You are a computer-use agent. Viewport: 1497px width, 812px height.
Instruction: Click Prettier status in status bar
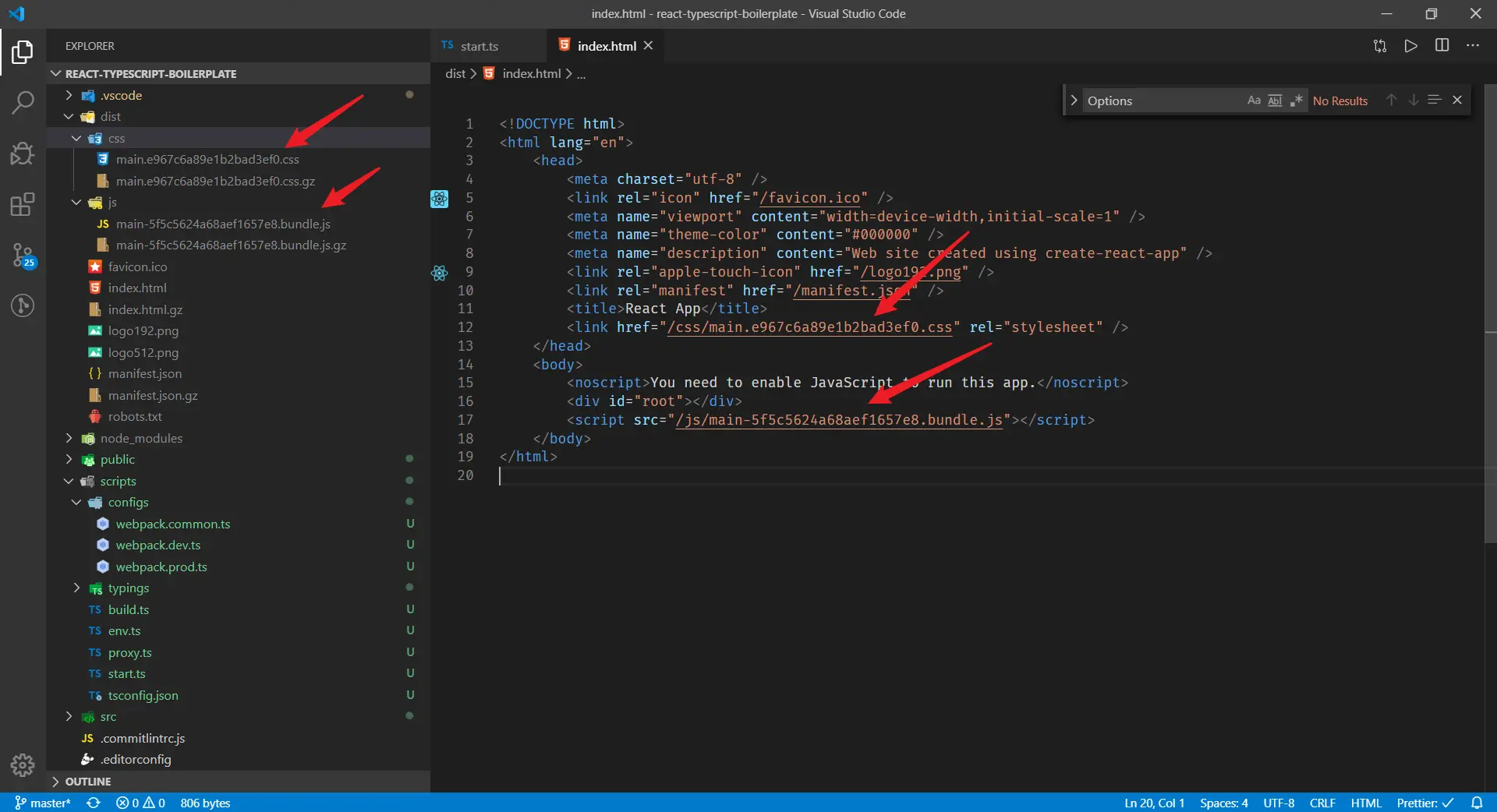pyautogui.click(x=1425, y=803)
